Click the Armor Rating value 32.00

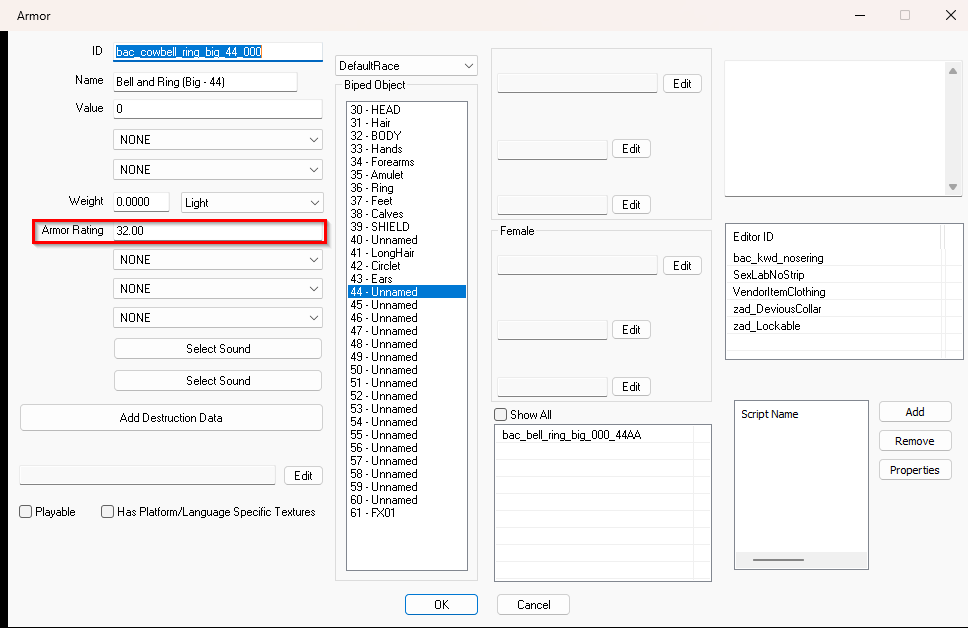(219, 230)
